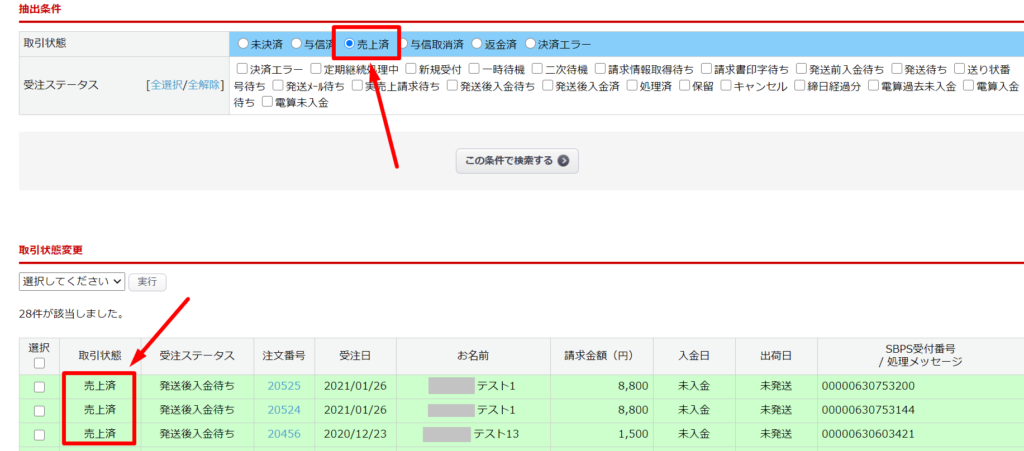The height and width of the screenshot is (451, 1024).
Task: Select the 決済エラー radio button in 取引状態
Action: (x=530, y=44)
